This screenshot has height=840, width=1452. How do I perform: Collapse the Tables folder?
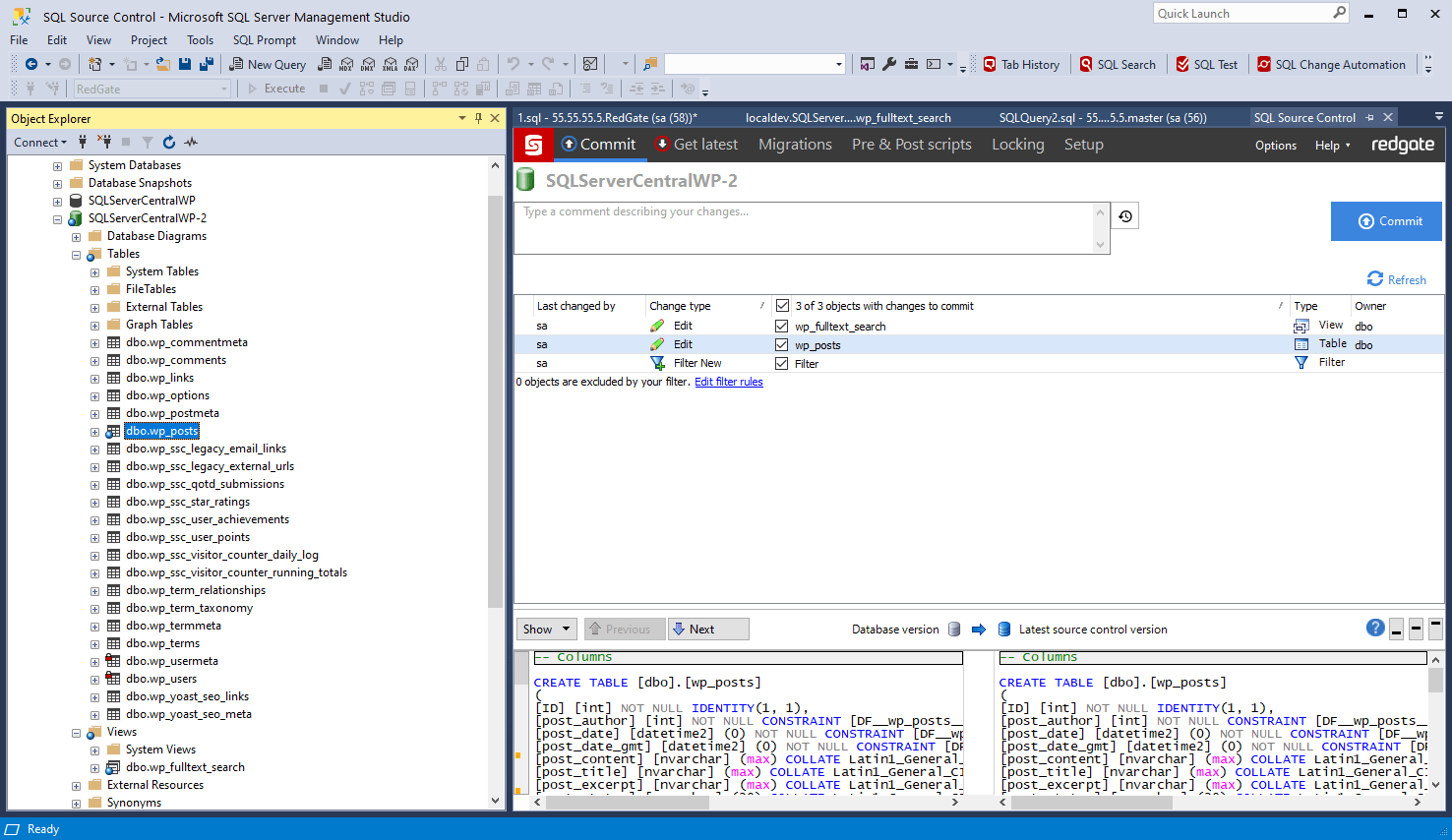[77, 255]
